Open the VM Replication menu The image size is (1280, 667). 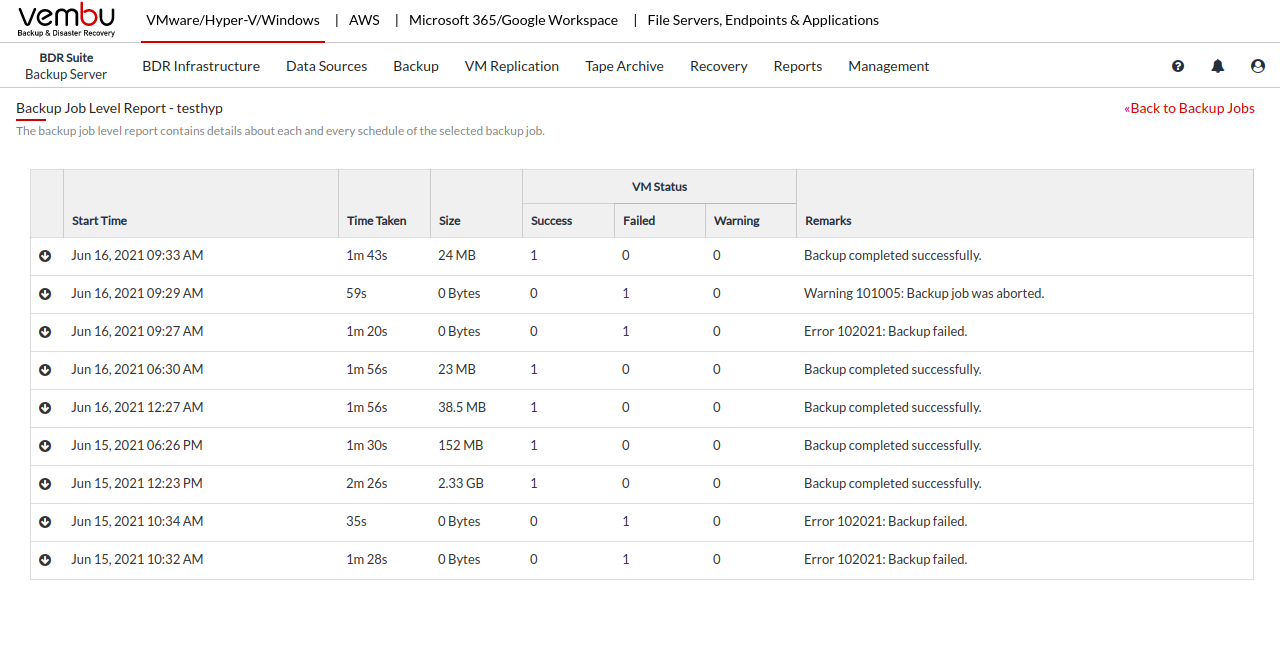pyautogui.click(x=511, y=66)
